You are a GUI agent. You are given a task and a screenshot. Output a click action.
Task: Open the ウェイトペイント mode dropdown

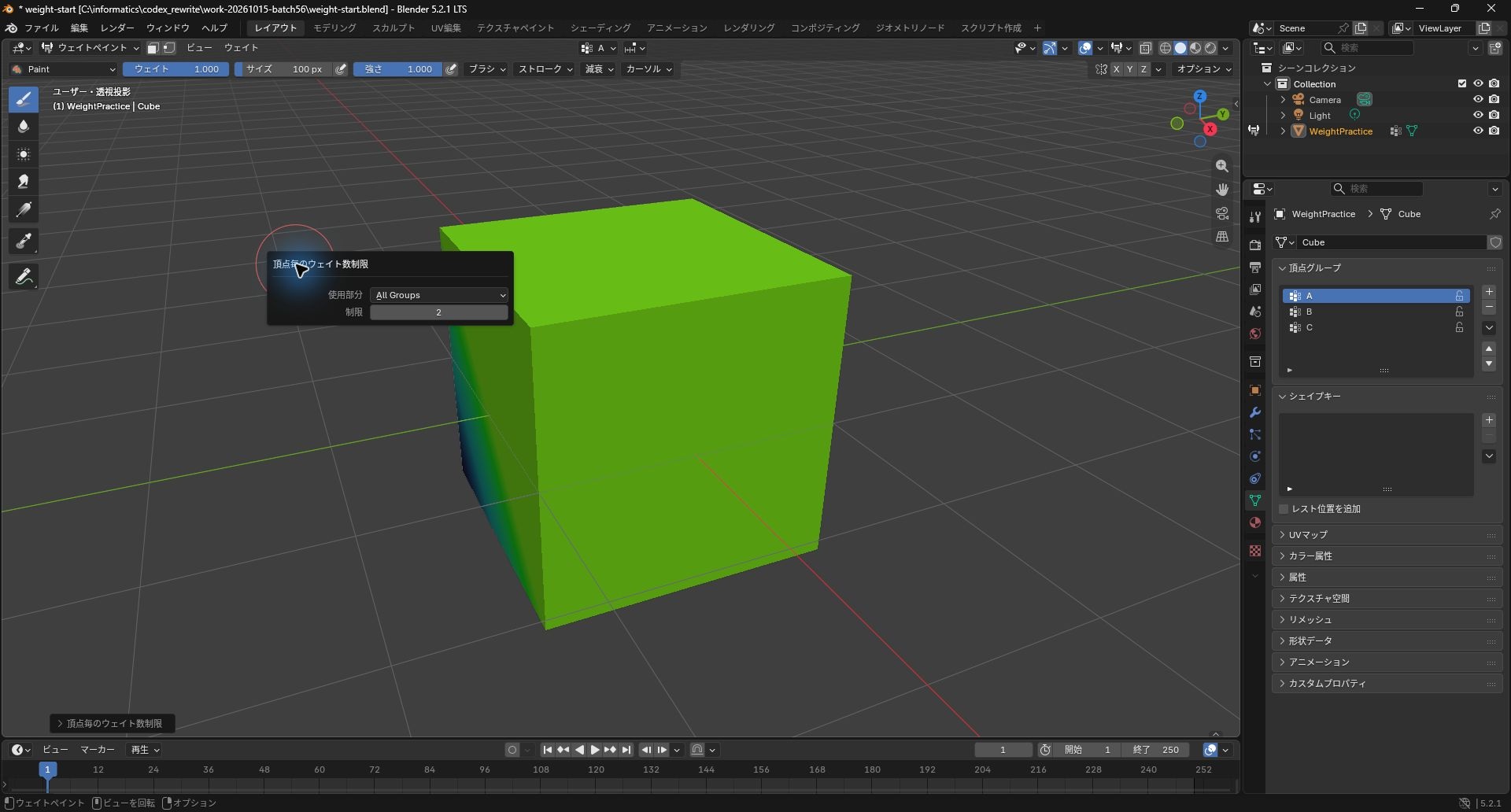90,48
